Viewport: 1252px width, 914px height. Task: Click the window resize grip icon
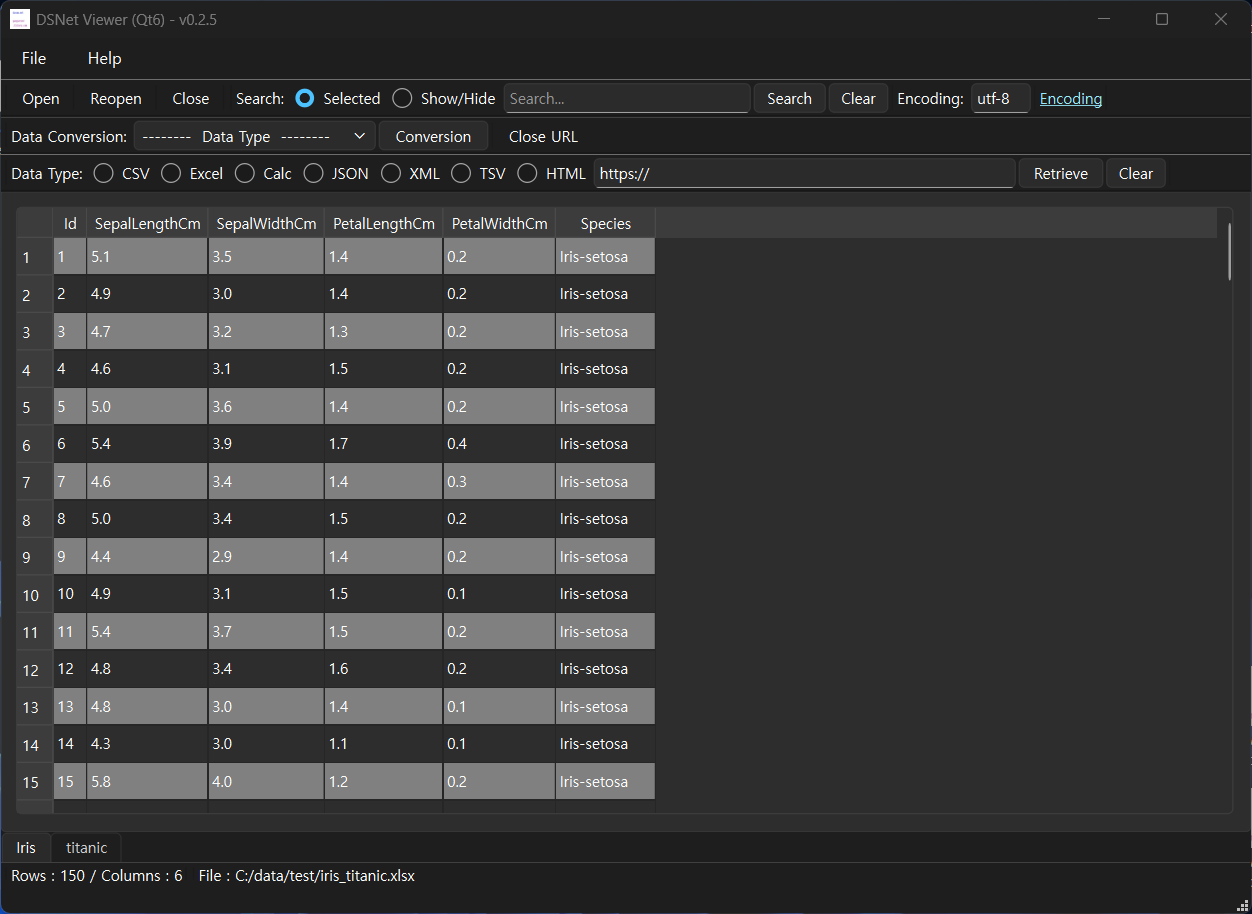point(1243,905)
